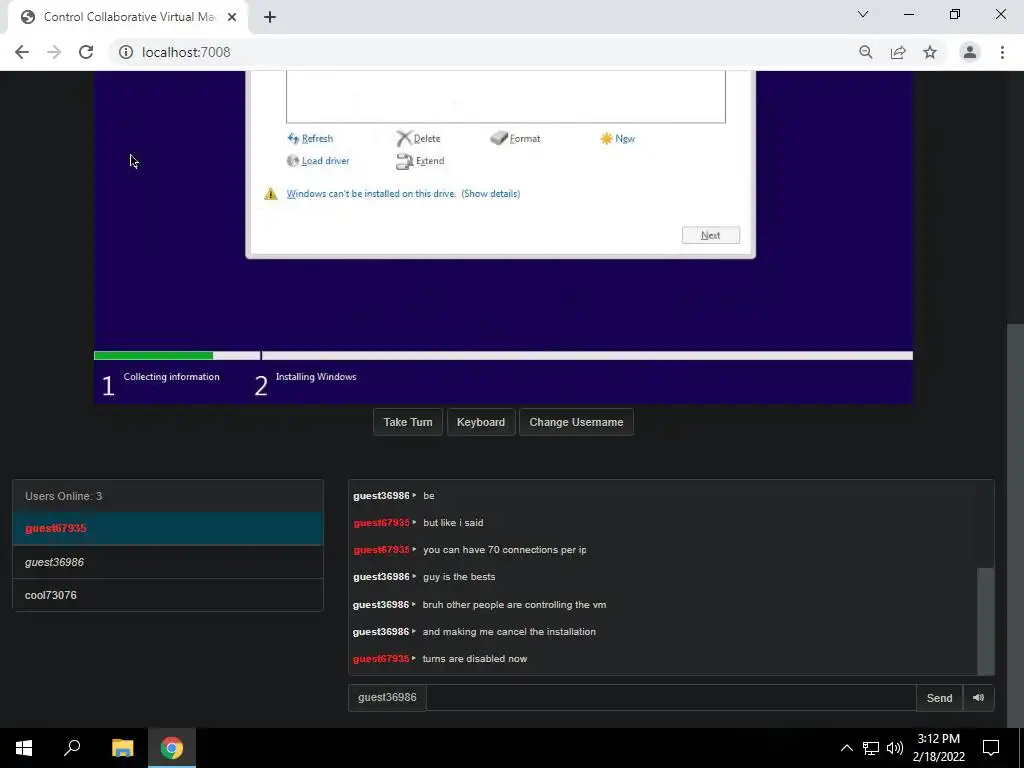Click the address bar showing localhost:7008
This screenshot has width=1024, height=768.
(x=483, y=52)
